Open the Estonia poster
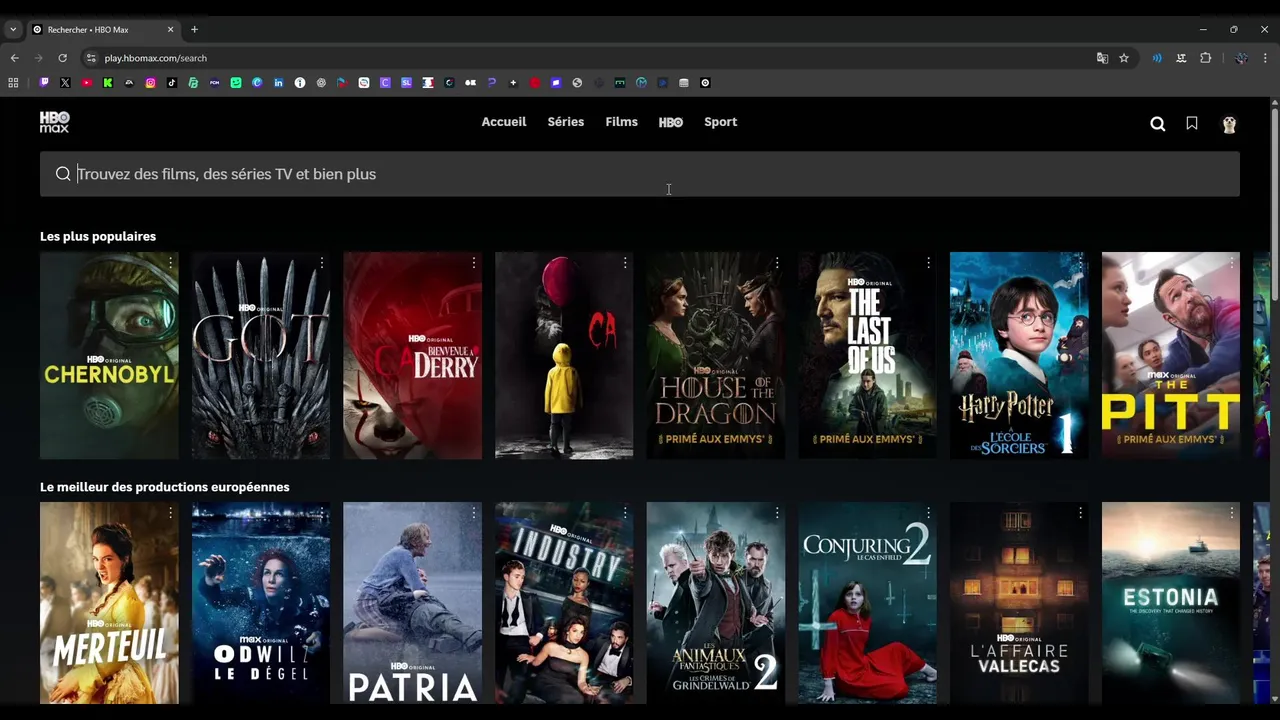Viewport: 1280px width, 720px height. tap(1171, 604)
